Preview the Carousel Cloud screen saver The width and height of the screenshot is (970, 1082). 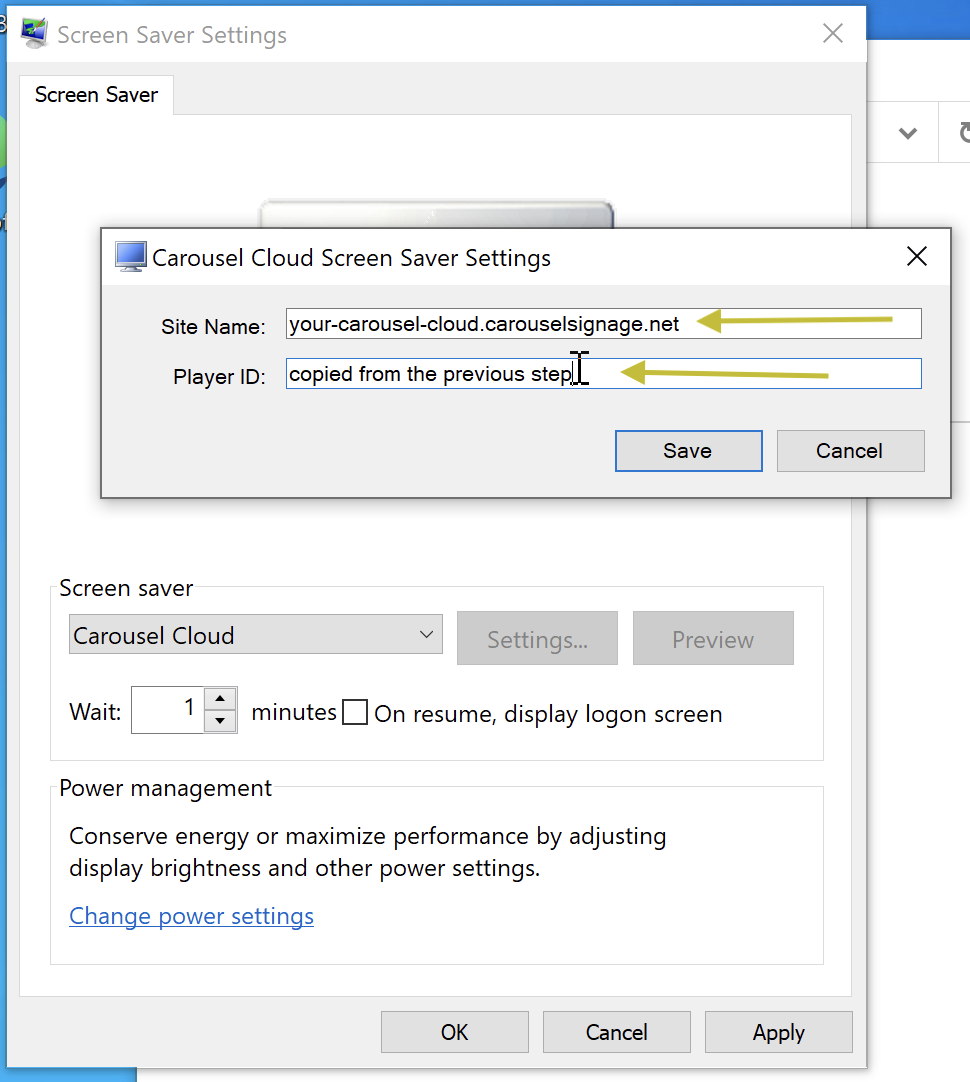(712, 638)
